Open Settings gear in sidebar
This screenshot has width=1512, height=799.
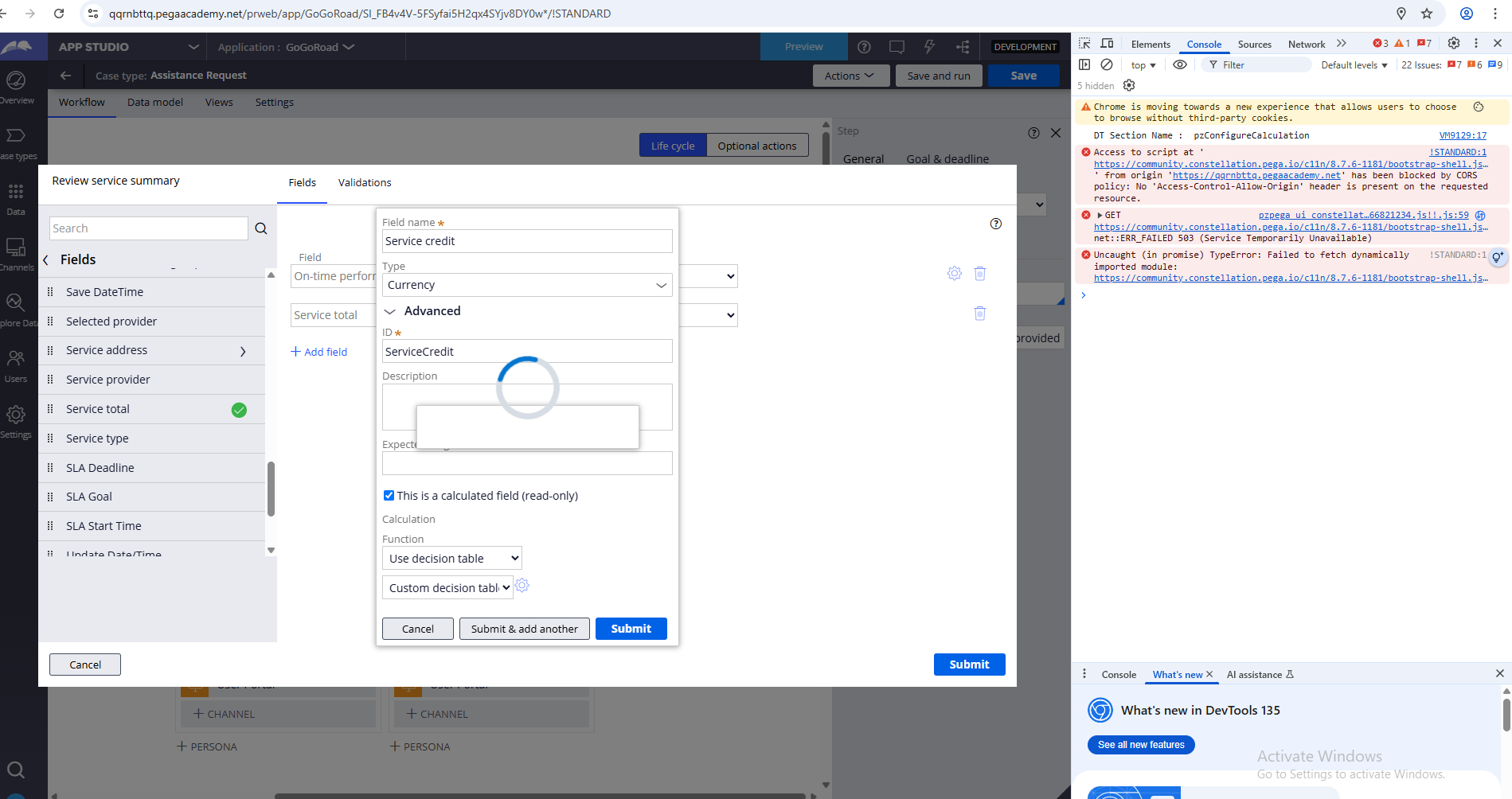(16, 414)
